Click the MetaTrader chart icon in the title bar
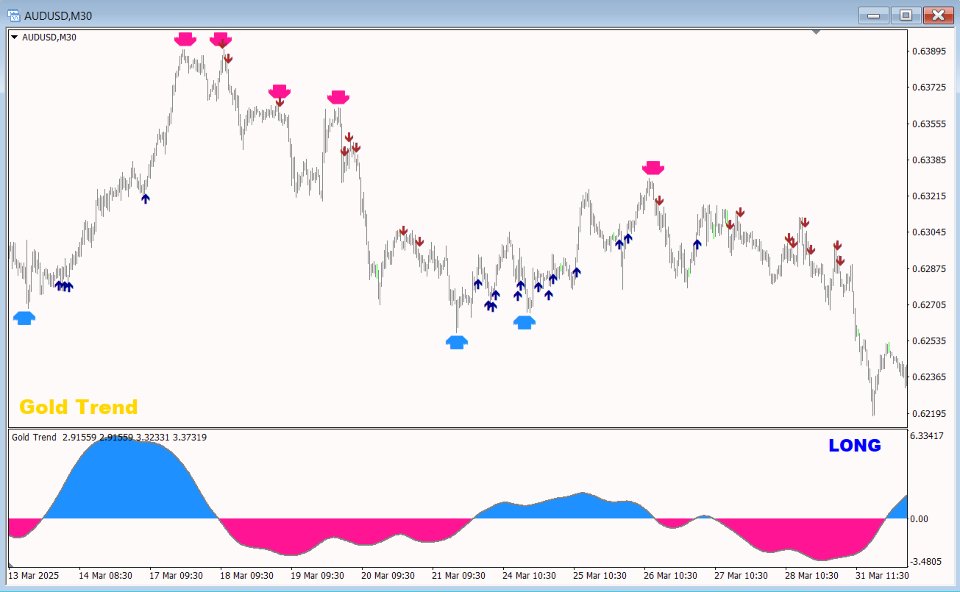The width and height of the screenshot is (960, 592). [13, 15]
